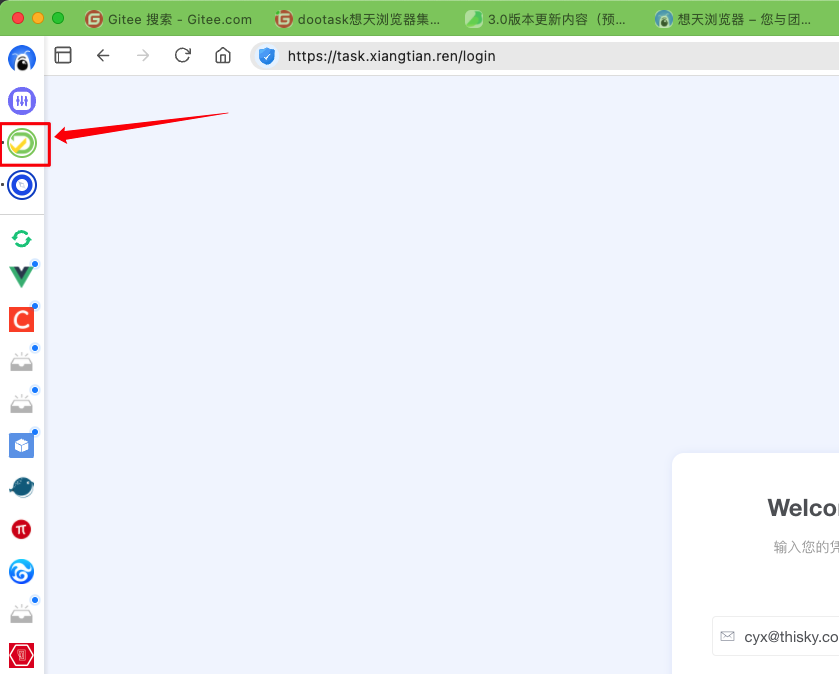839x674 pixels.
Task: Launch the blue cube sidebar app
Action: click(x=22, y=445)
